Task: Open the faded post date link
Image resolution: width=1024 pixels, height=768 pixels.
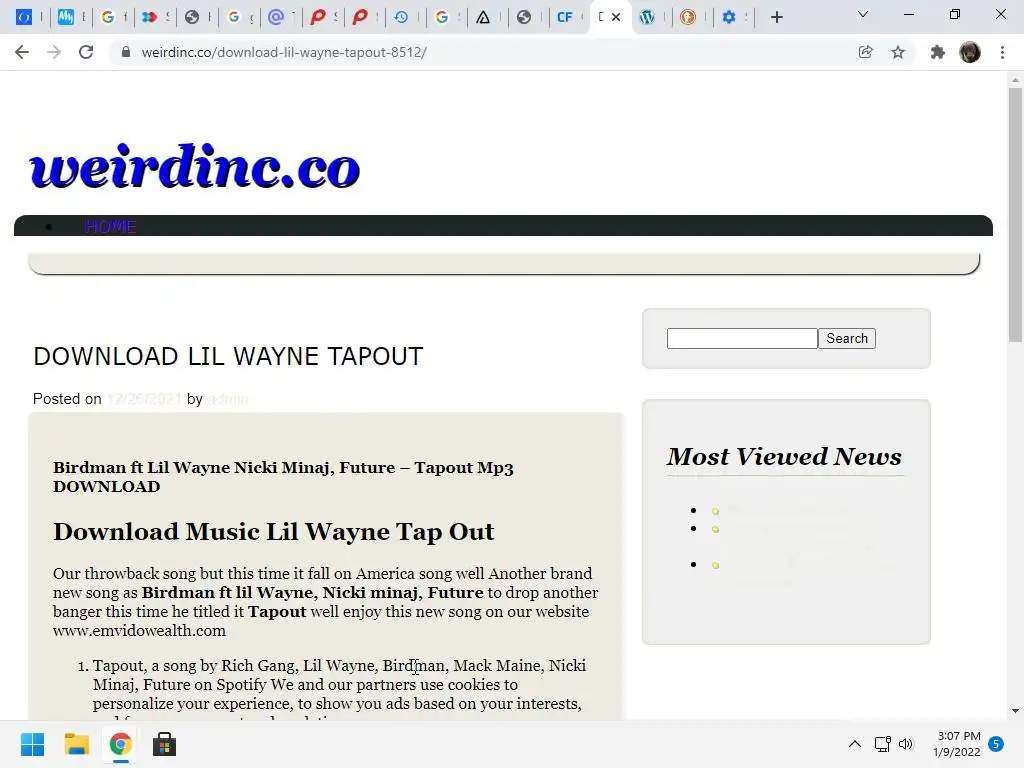Action: click(x=144, y=399)
